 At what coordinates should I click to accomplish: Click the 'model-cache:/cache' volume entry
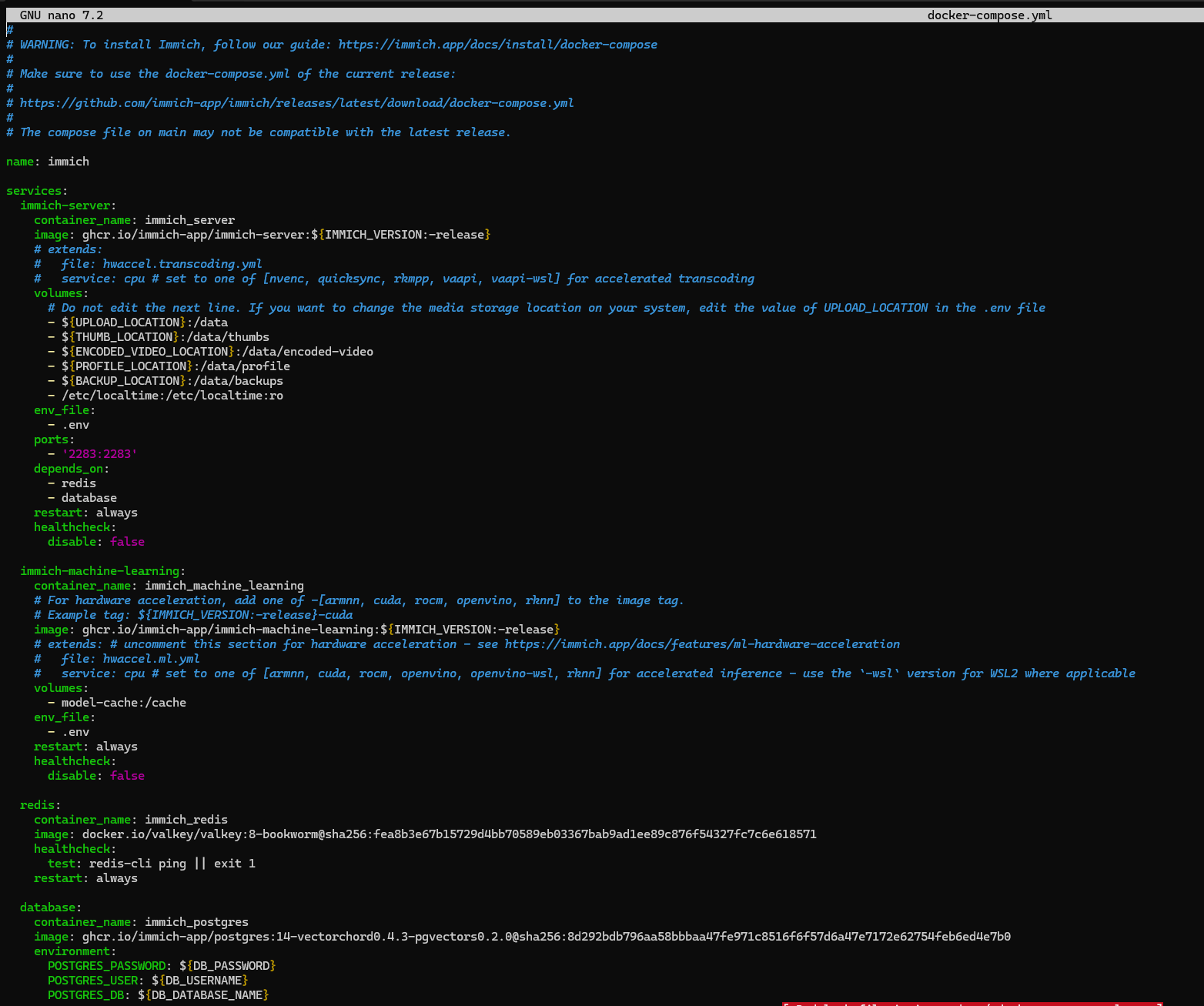[117, 703]
